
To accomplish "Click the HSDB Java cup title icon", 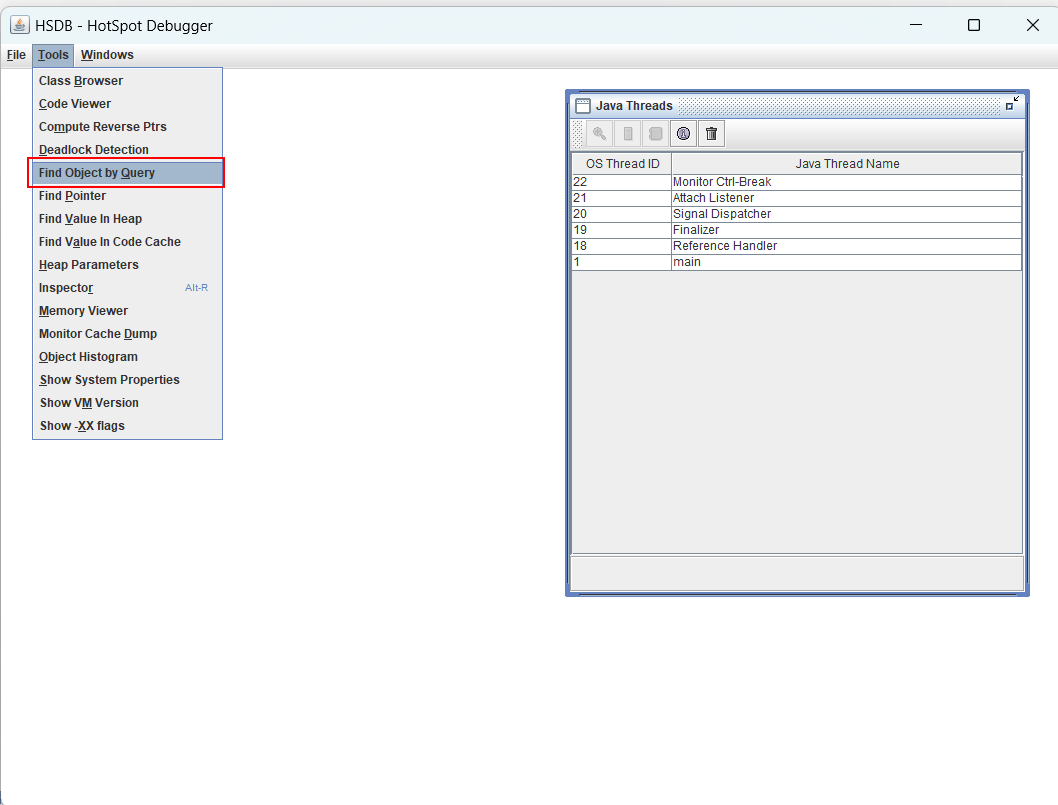I will 19,25.
